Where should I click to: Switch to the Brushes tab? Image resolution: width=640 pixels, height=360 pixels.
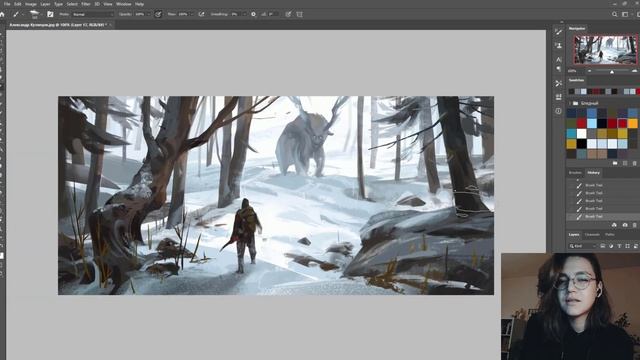point(575,173)
